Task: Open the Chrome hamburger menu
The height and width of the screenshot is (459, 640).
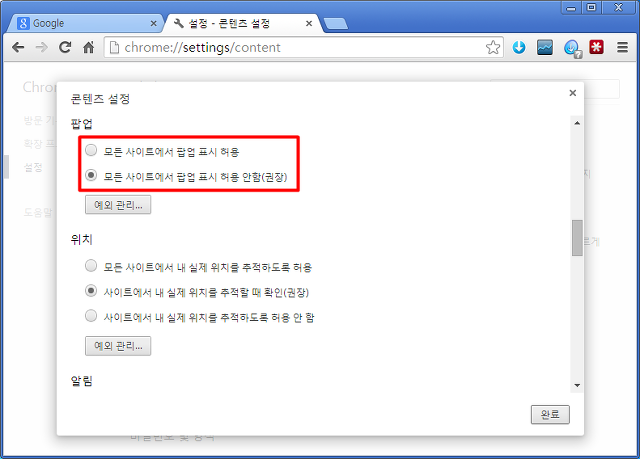Action: (622, 47)
